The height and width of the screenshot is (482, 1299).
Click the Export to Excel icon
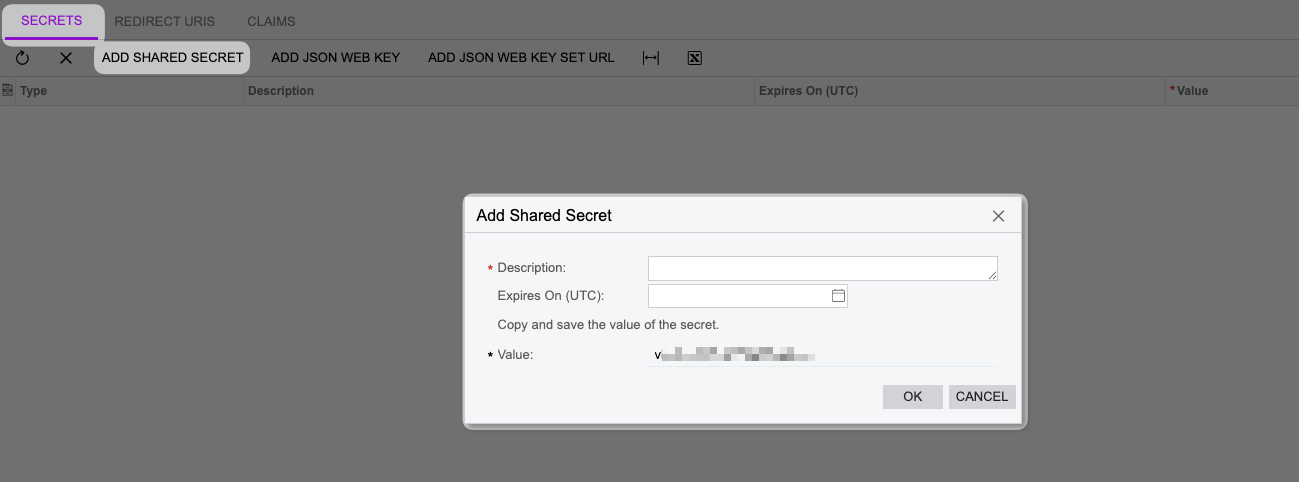[695, 58]
